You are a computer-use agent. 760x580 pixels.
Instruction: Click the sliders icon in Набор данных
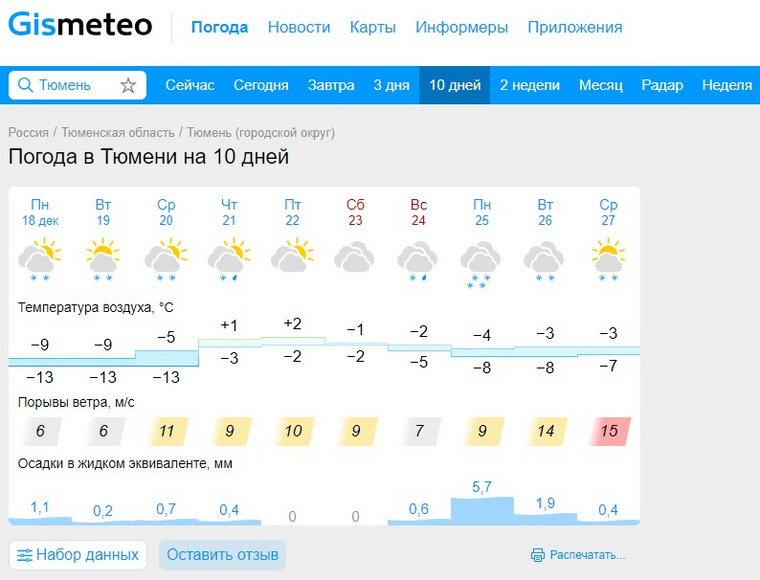[25, 555]
